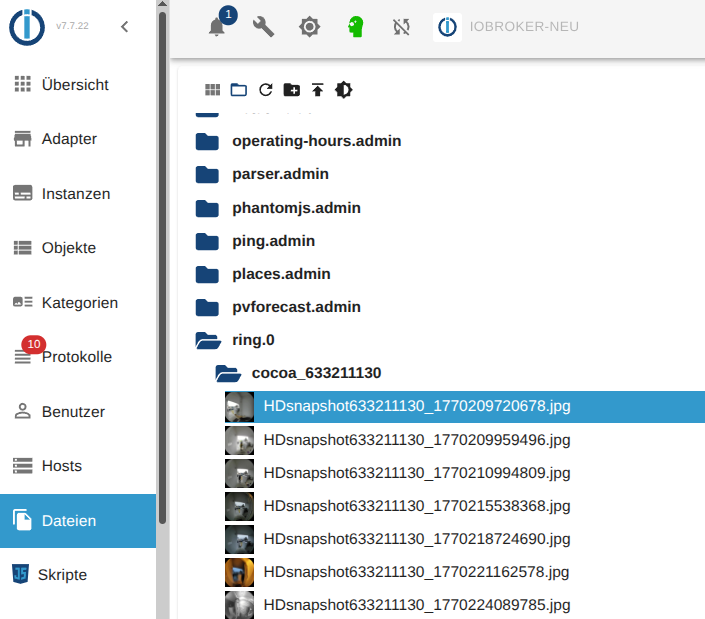Click the Instanzen icon
The height and width of the screenshot is (619, 705).
click(22, 193)
